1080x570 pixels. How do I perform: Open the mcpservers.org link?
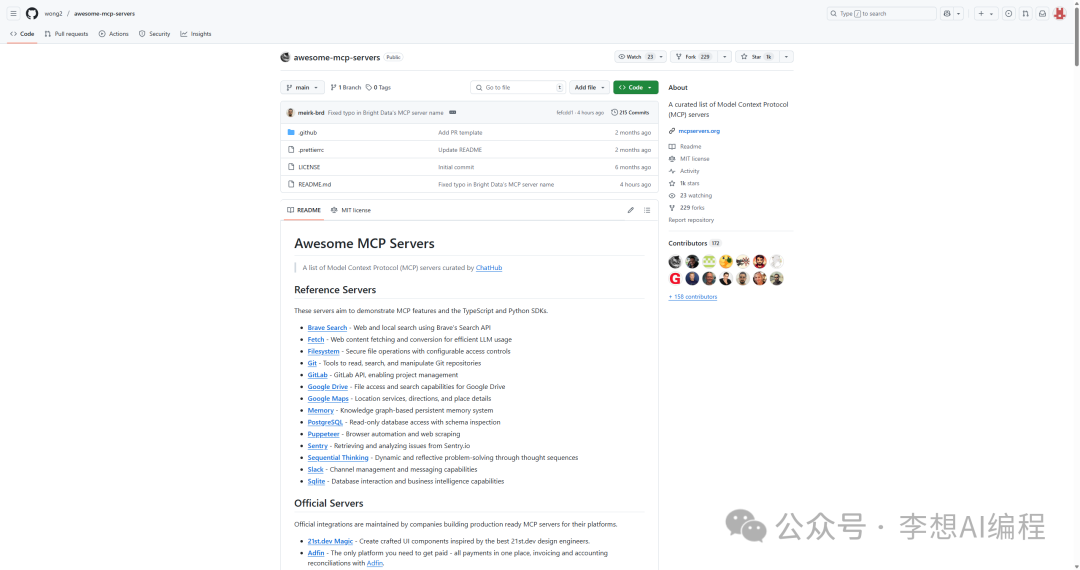698,131
